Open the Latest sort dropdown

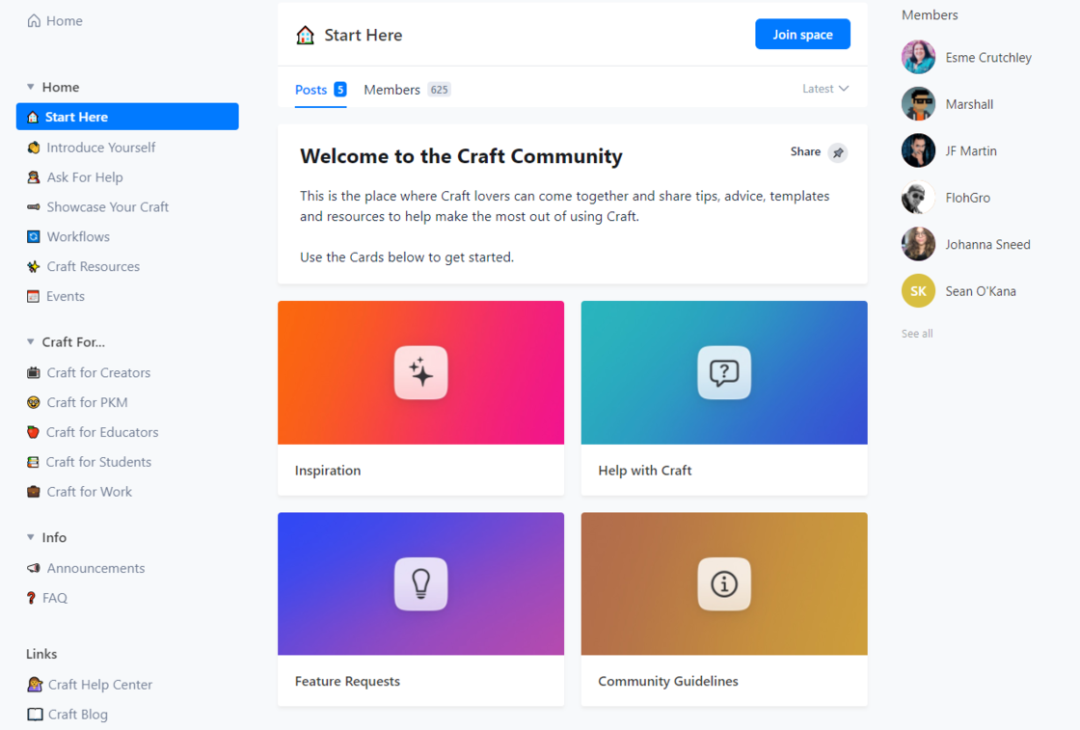825,89
